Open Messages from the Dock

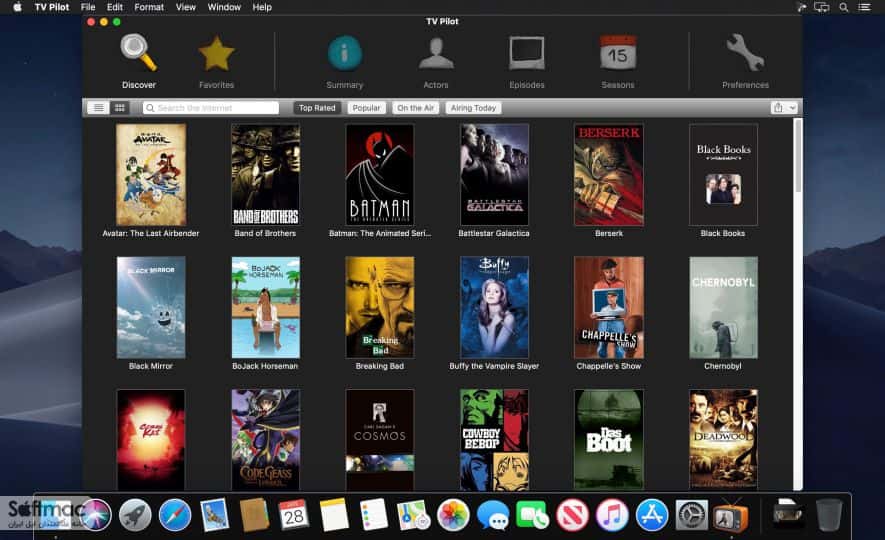click(493, 515)
